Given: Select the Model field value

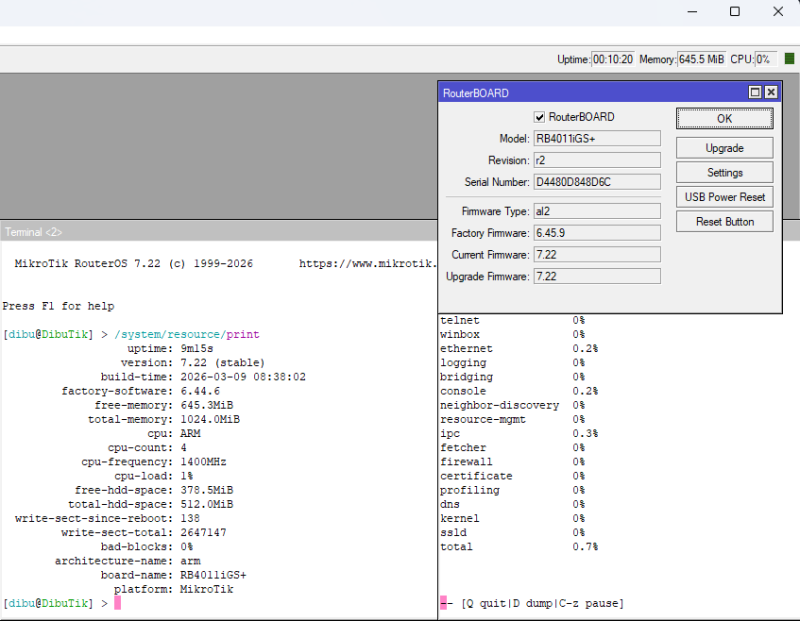Looking at the screenshot, I should [x=596, y=138].
